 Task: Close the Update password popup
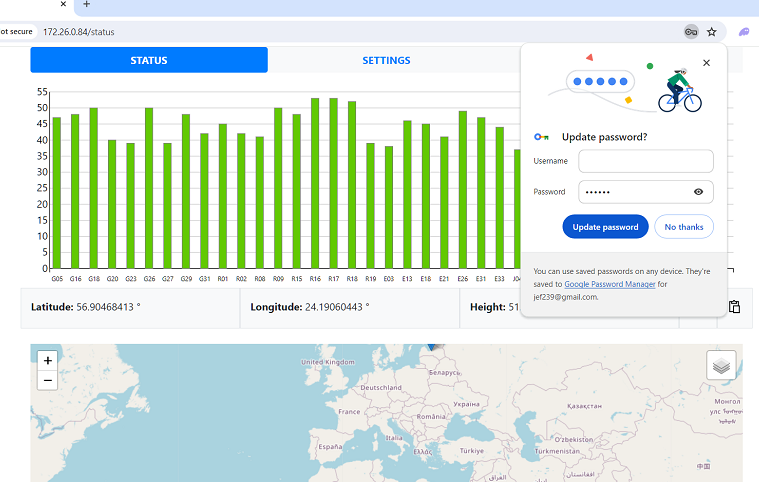[x=706, y=63]
